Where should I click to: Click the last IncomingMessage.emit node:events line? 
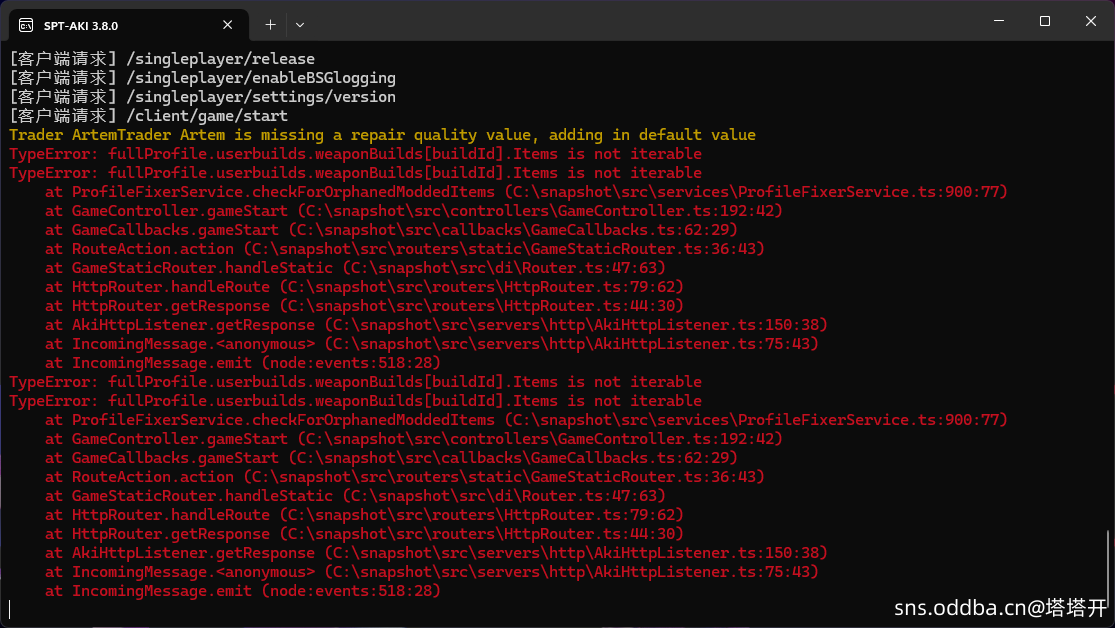click(242, 591)
